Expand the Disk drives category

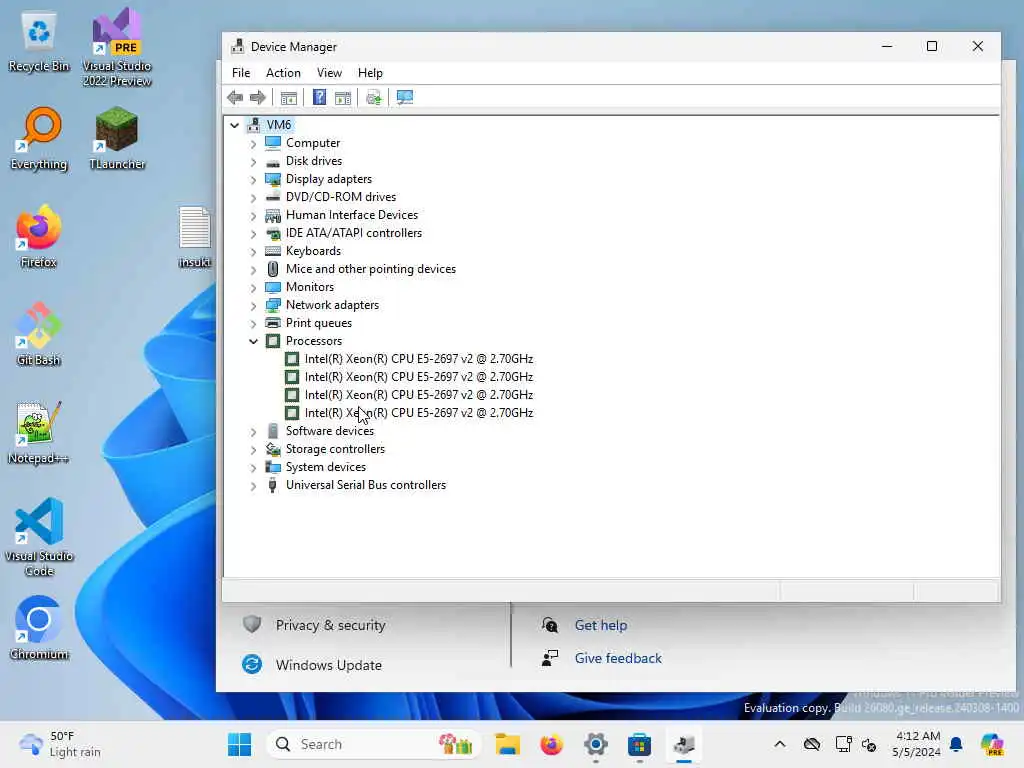coord(253,161)
